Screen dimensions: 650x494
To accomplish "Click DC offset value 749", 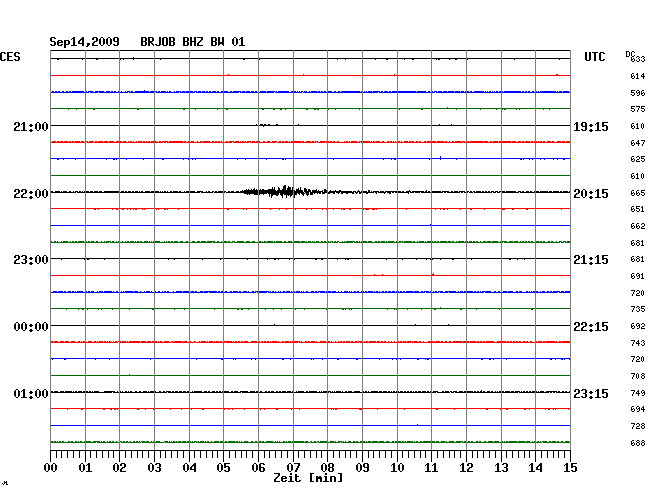I will coord(638,393).
